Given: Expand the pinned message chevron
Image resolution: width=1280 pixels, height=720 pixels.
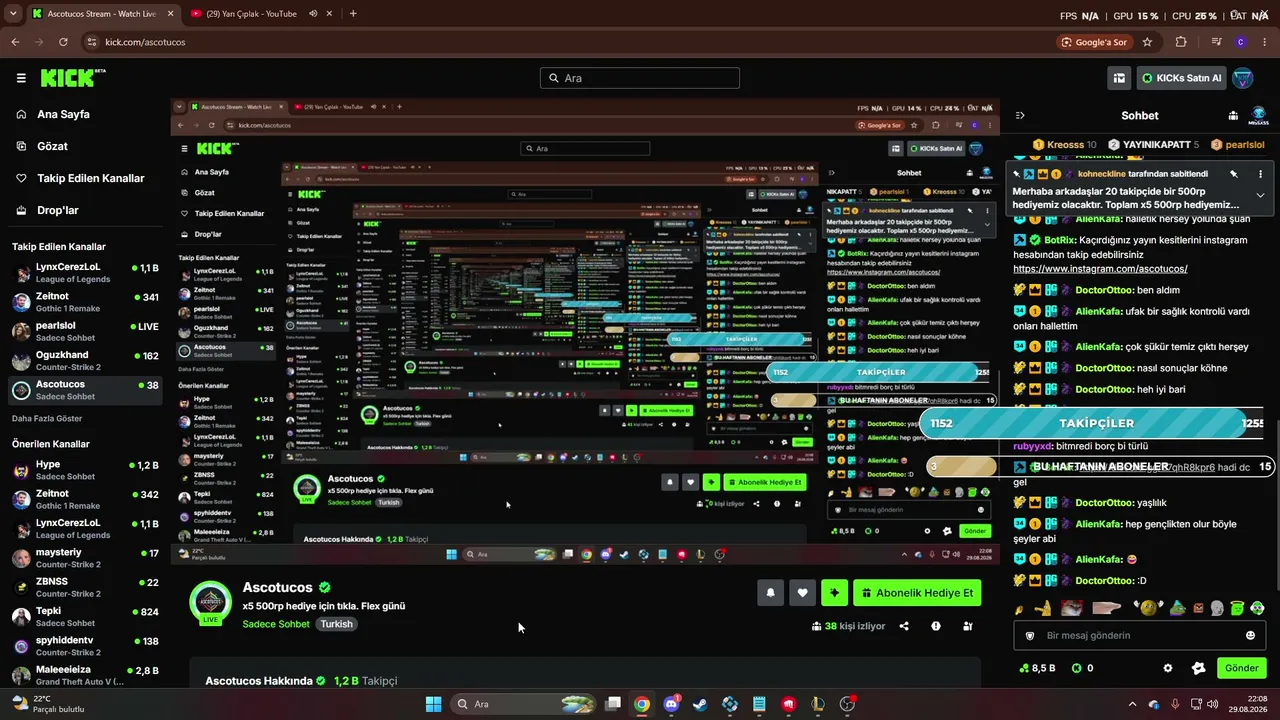Looking at the screenshot, I should pos(1260,195).
